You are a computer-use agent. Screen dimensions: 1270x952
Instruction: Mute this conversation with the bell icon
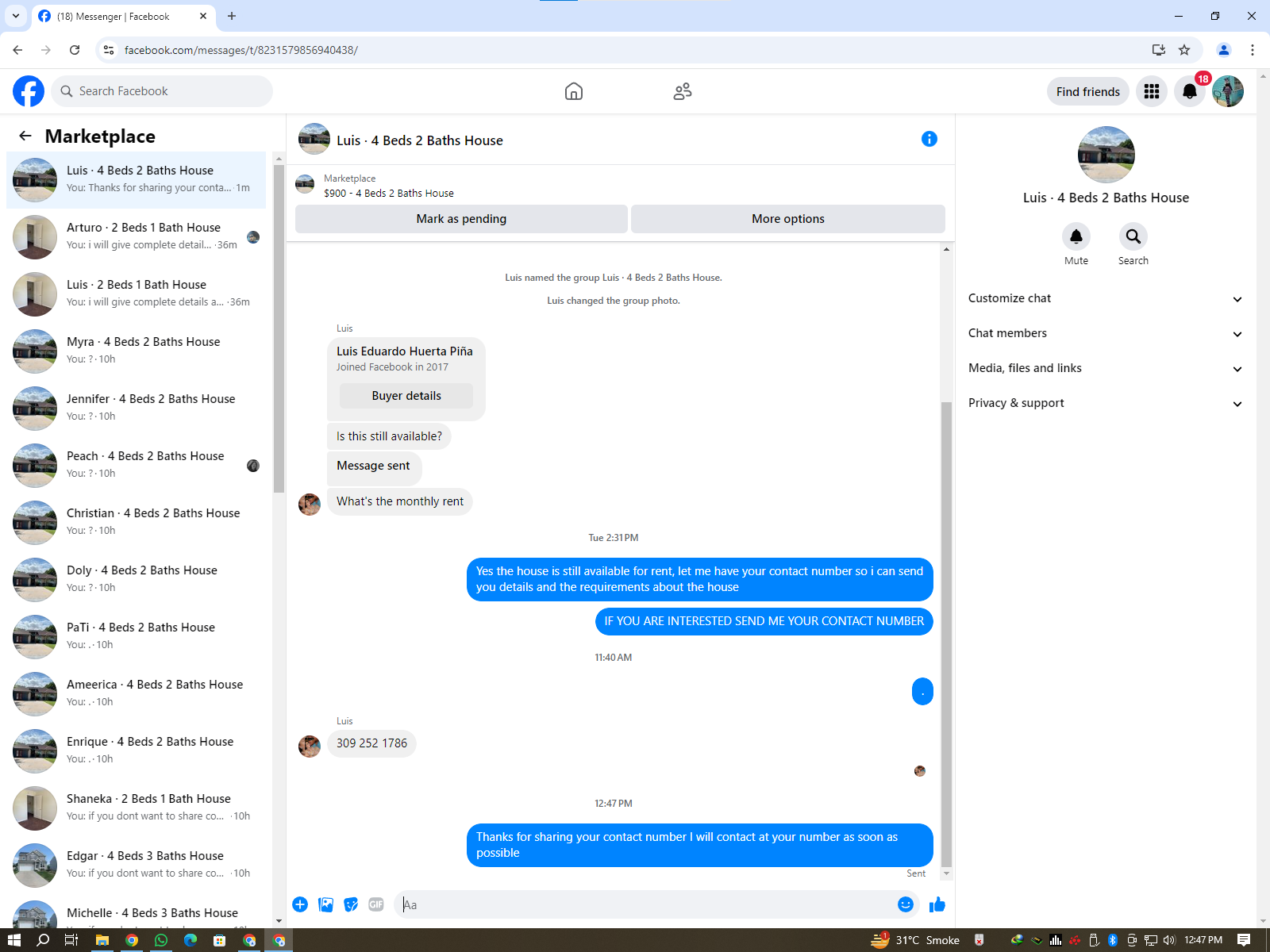[1076, 236]
